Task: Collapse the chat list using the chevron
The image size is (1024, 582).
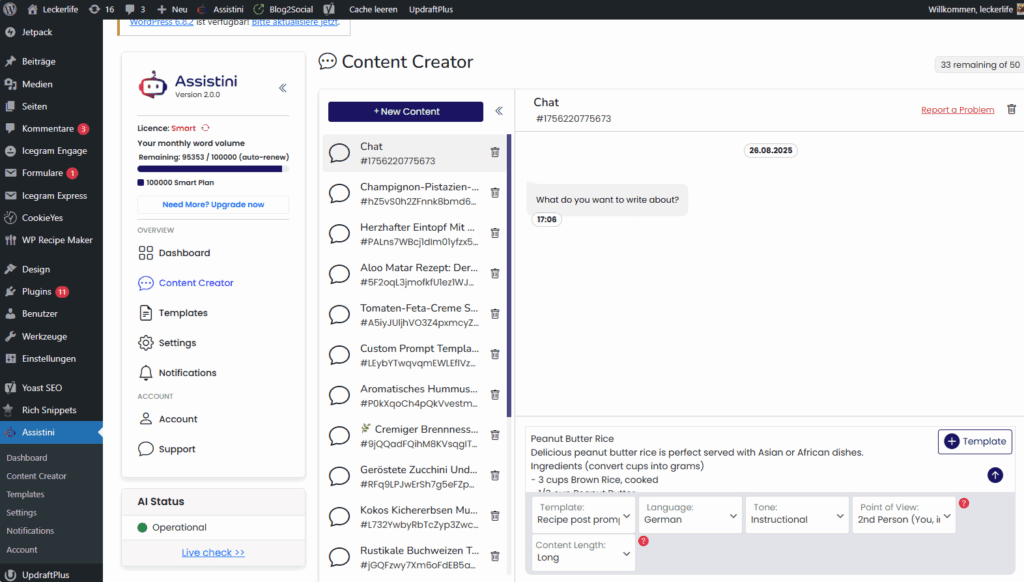Action: coord(499,111)
